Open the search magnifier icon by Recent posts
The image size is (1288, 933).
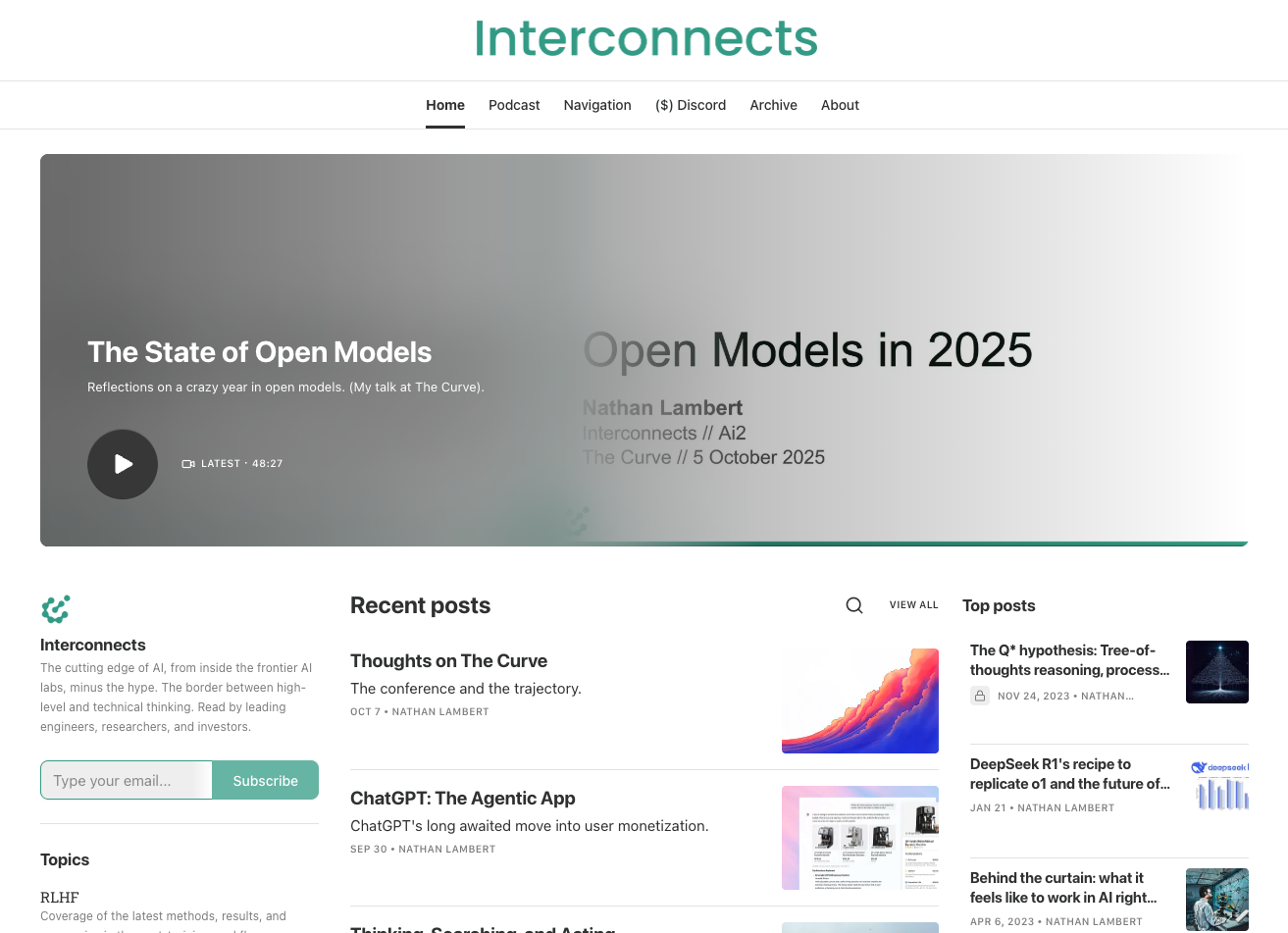click(854, 605)
